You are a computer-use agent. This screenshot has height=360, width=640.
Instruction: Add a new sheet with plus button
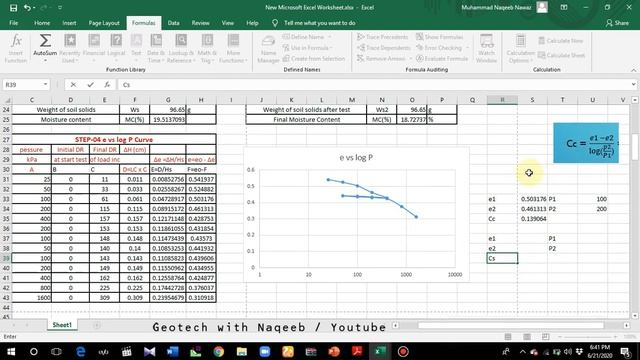coord(97,325)
